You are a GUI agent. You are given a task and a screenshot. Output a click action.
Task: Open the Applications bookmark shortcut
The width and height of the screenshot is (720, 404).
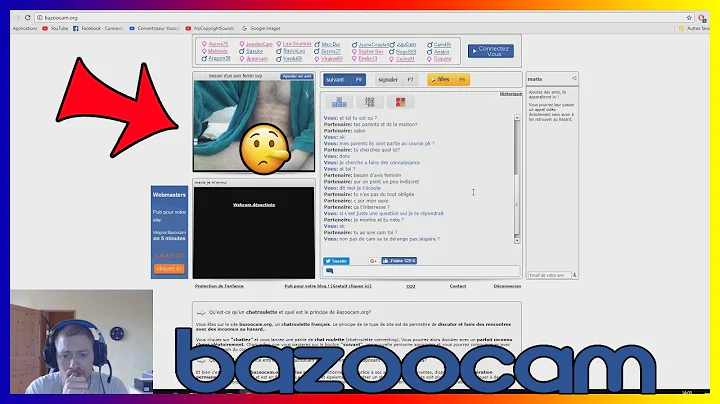25,28
